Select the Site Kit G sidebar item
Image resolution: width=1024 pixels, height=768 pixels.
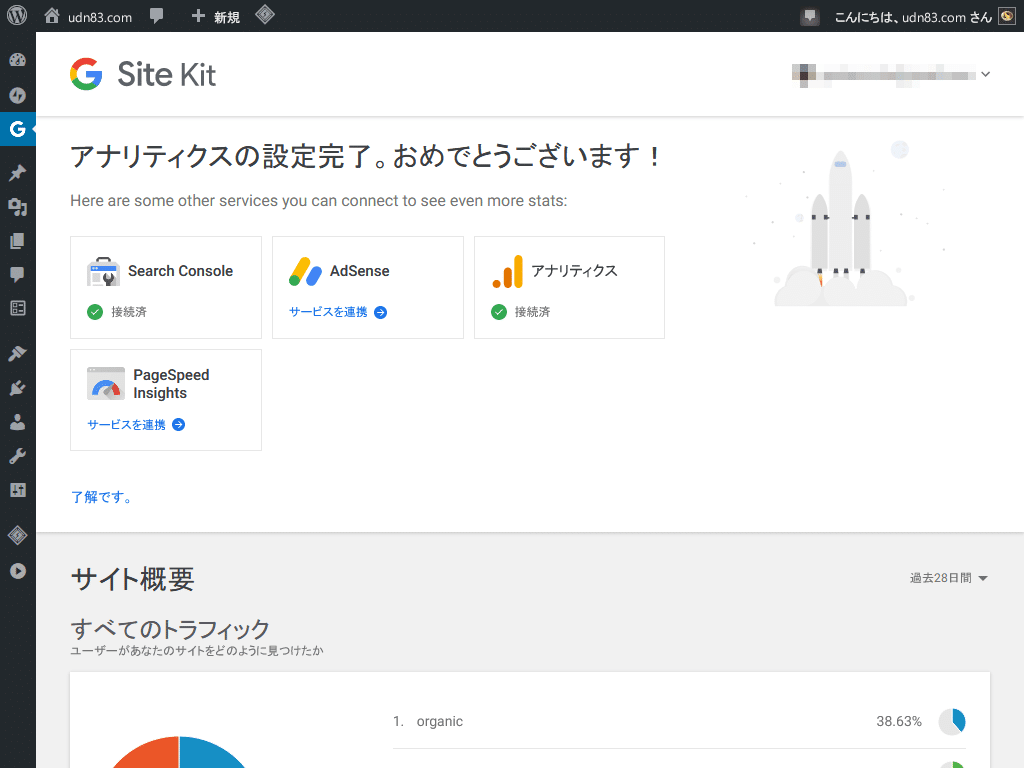(x=18, y=129)
